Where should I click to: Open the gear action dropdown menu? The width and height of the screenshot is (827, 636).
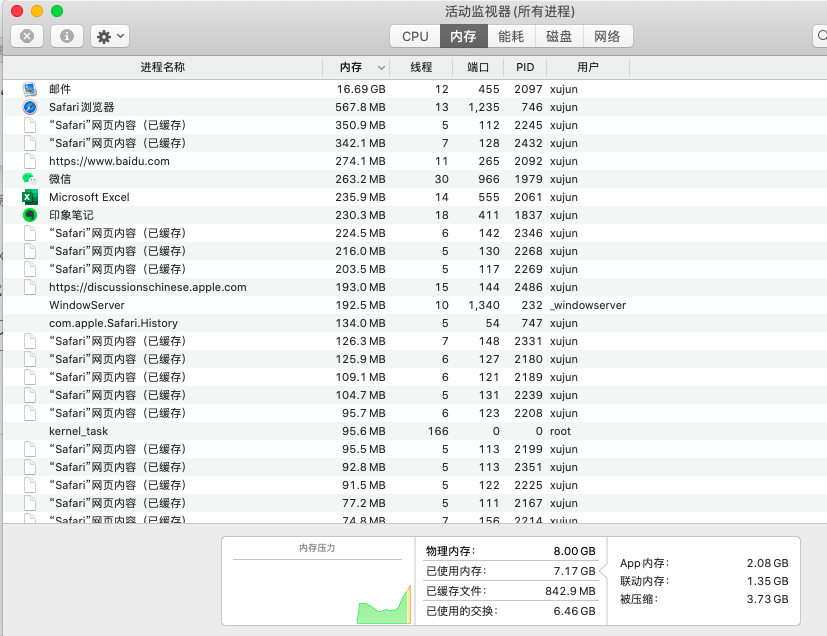(x=109, y=36)
